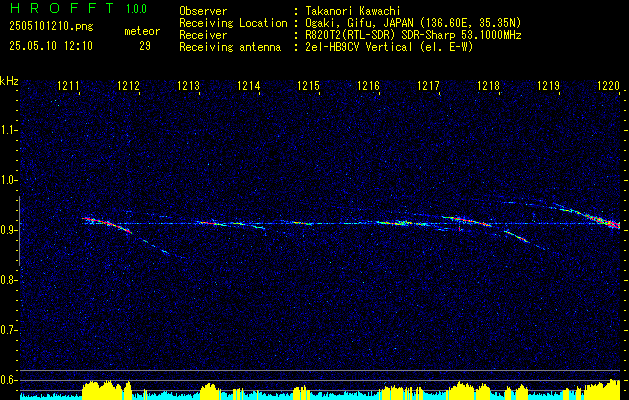
Task: Select the version number 1.0.0
Action: click(x=136, y=9)
